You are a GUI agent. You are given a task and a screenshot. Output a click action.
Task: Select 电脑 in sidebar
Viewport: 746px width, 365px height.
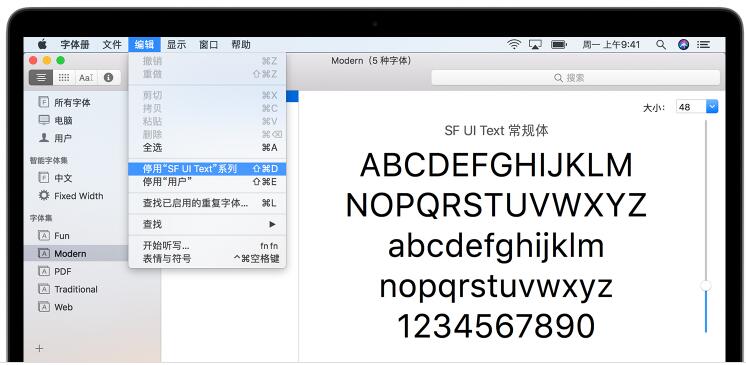pos(64,120)
